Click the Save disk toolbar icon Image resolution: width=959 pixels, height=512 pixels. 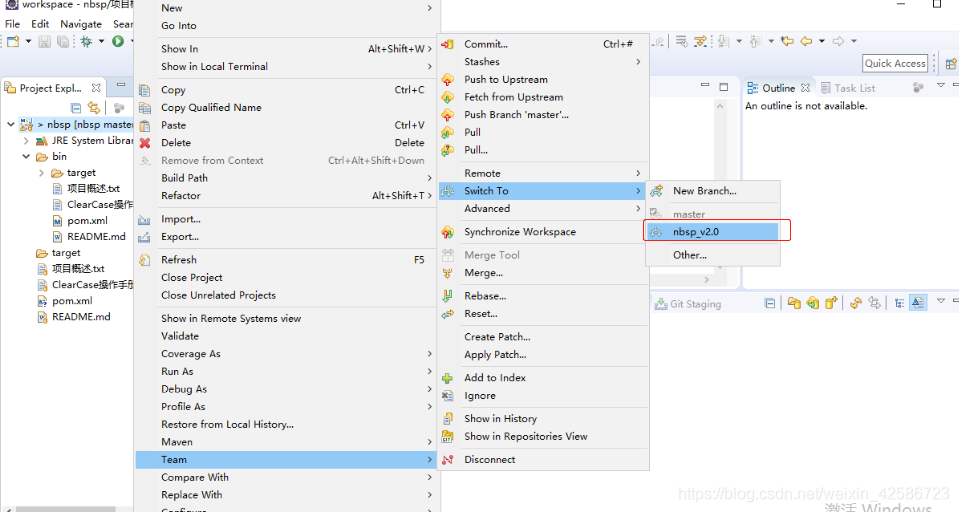44,42
